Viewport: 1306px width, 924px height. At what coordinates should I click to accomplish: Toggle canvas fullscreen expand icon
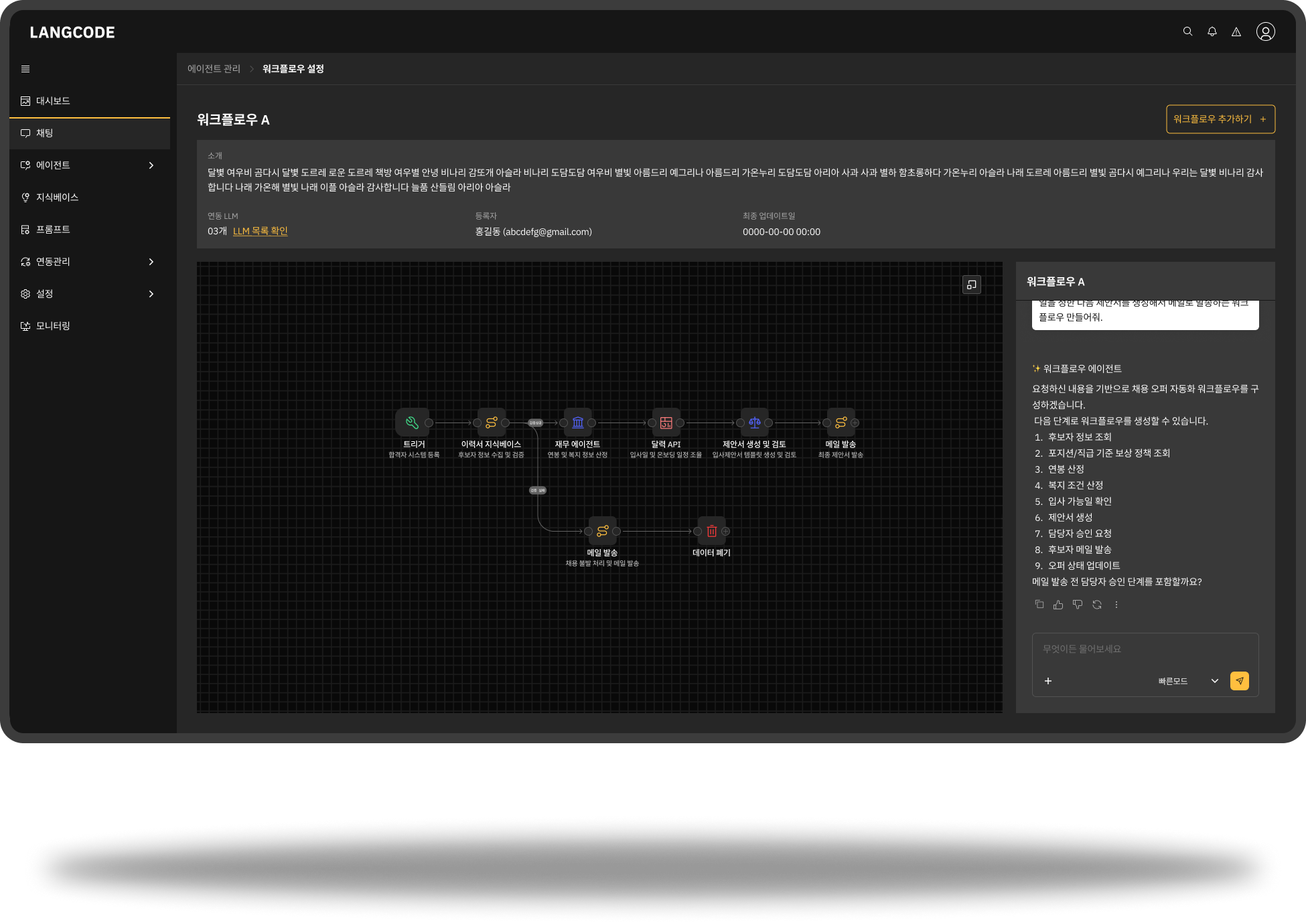click(x=972, y=285)
